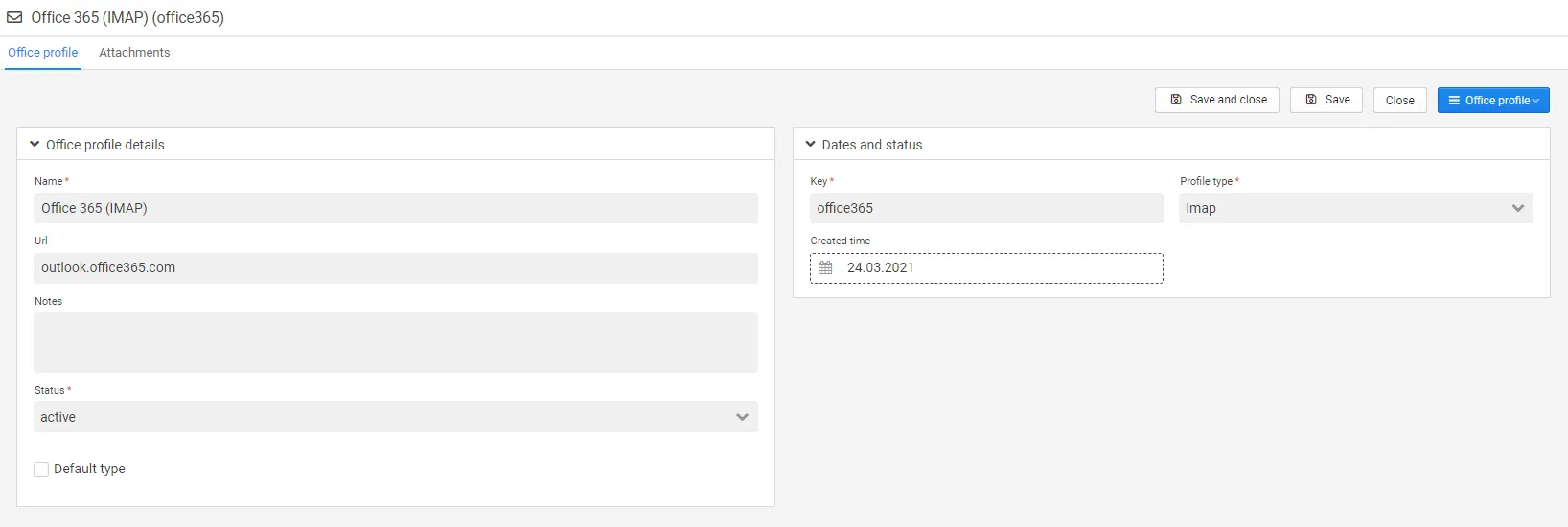Switch to the Attachments tab
This screenshot has height=527, width=1568.
134,53
